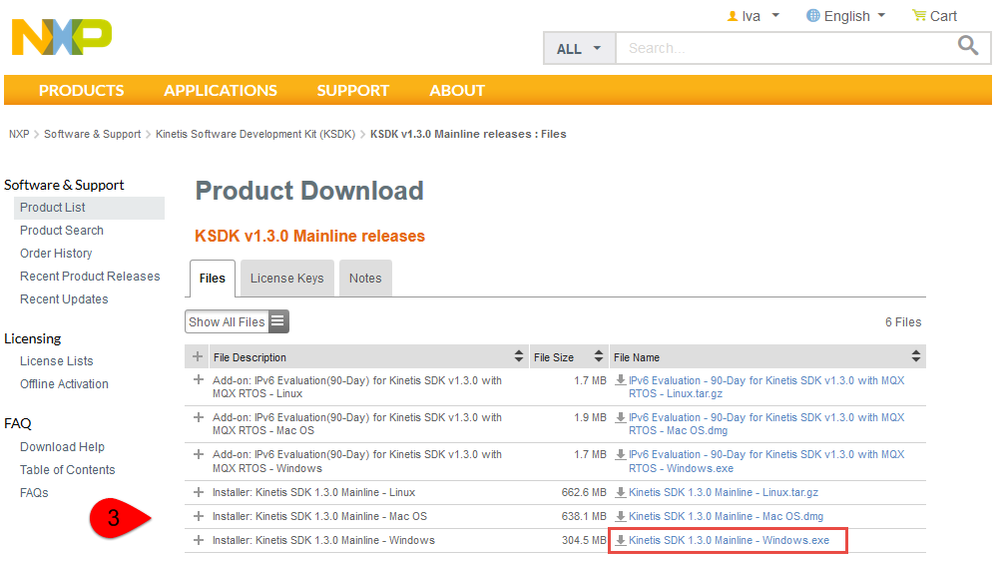This screenshot has height=576, width=999.
Task: Expand all rows with header plus sign
Action: coord(198,356)
